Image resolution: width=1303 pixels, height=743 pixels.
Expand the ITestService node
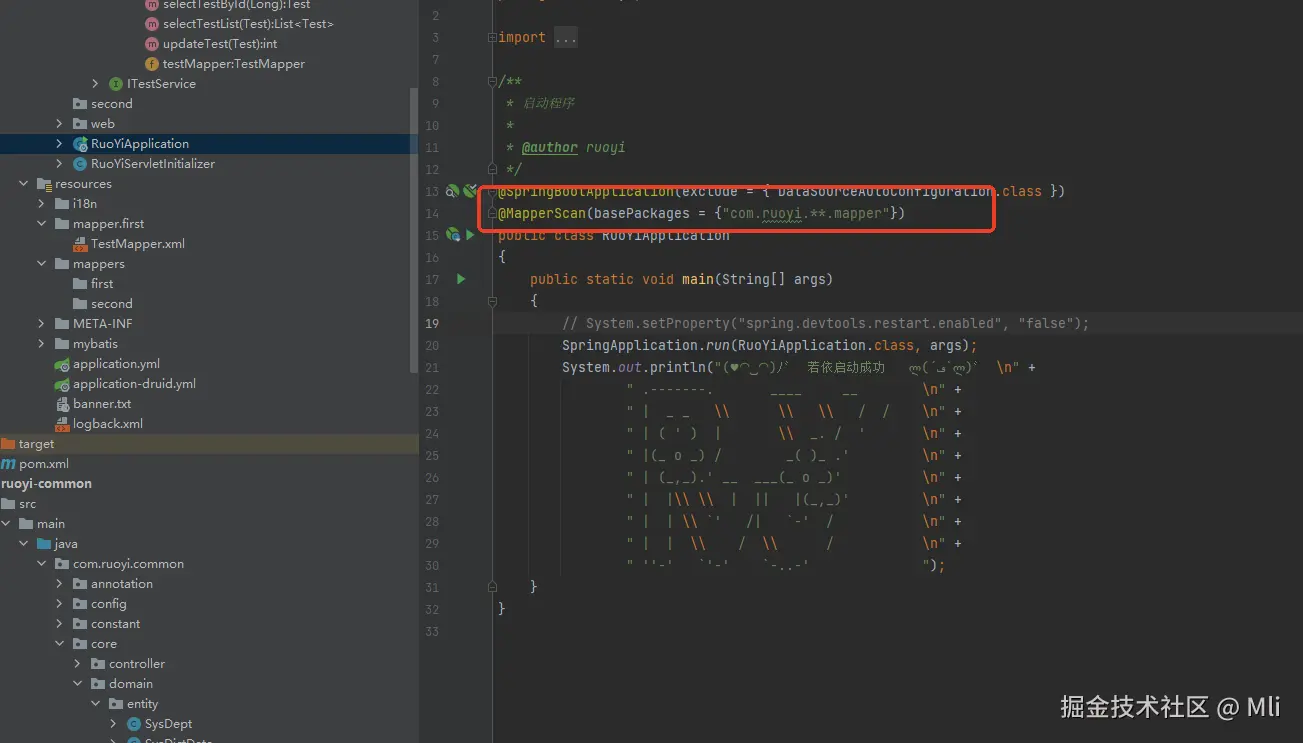(x=96, y=84)
